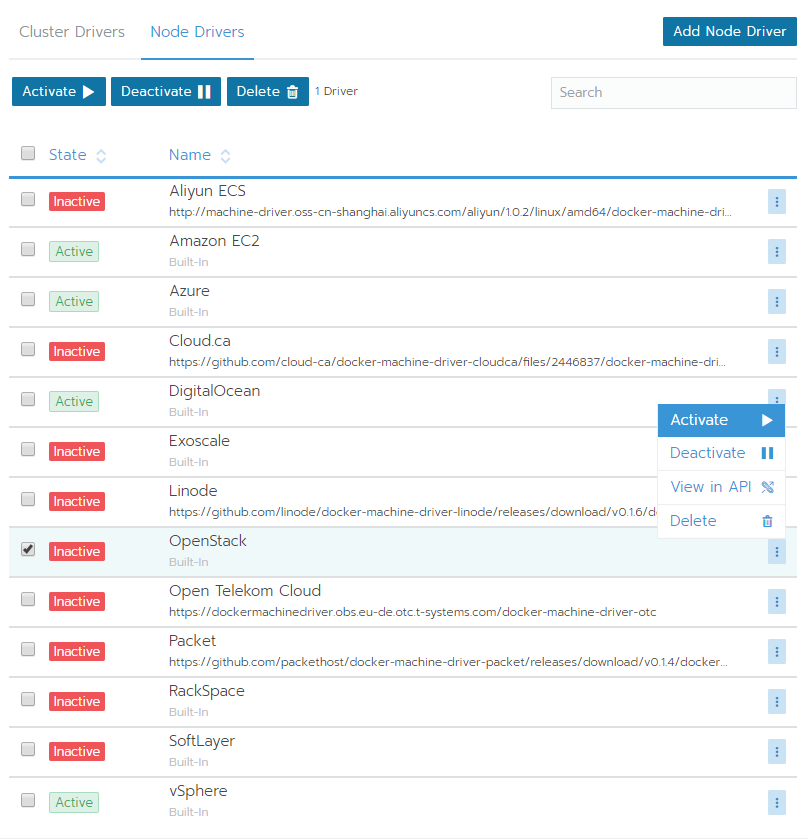Click the Inactive badge for OpenStack
The width and height of the screenshot is (808, 839).
click(77, 552)
